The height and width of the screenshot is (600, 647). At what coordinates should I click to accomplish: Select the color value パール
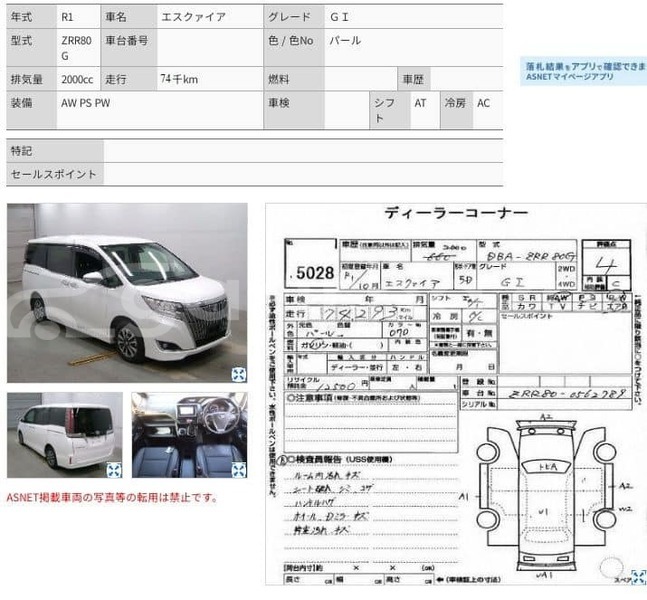point(345,40)
